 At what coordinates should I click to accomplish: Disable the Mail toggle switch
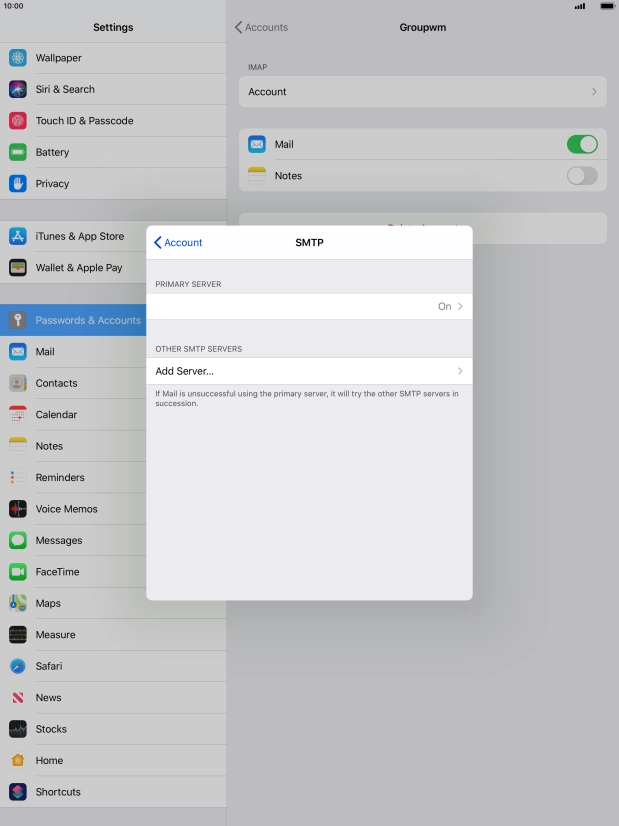582,144
